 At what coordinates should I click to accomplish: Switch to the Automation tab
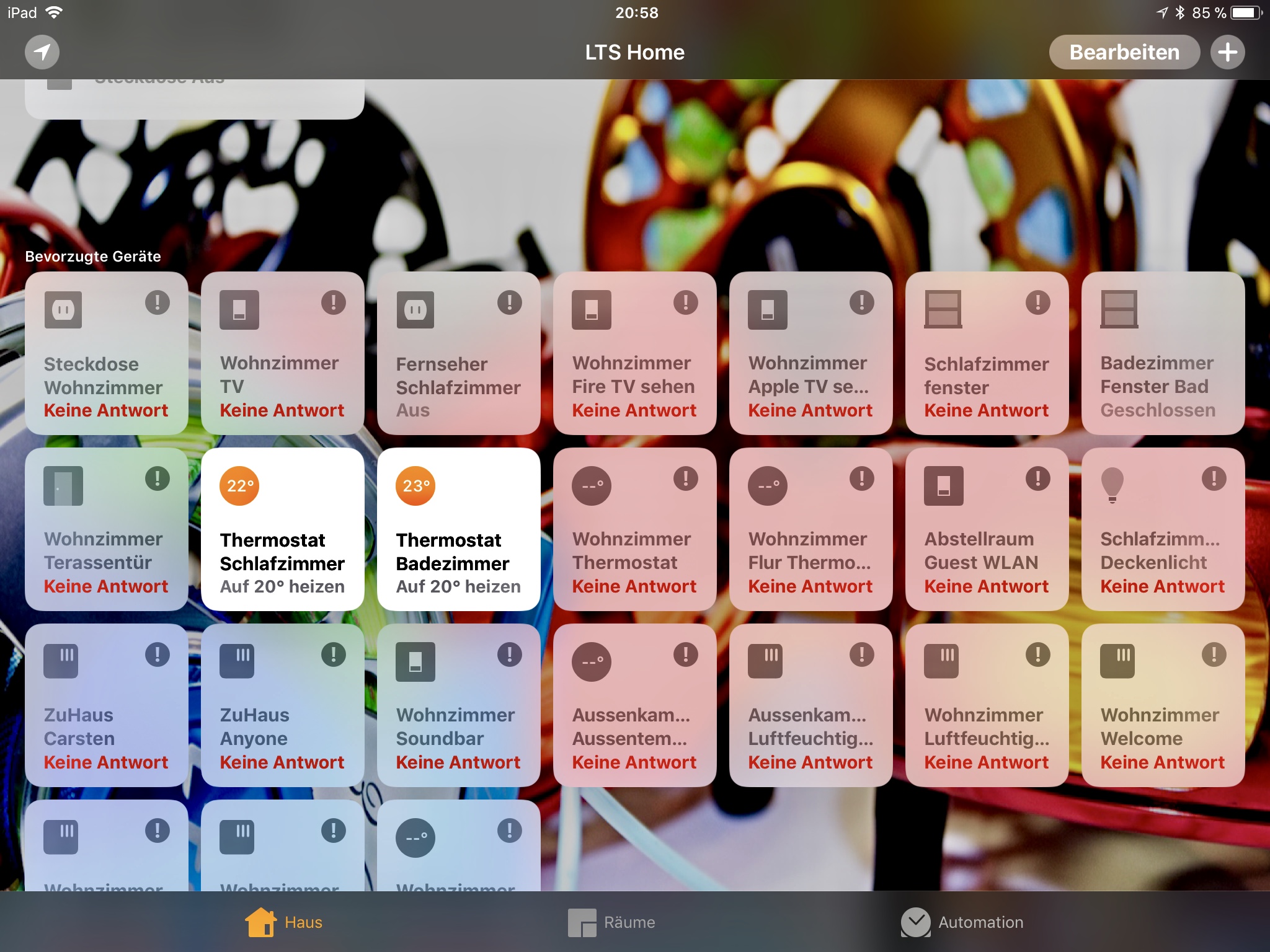pos(962,922)
